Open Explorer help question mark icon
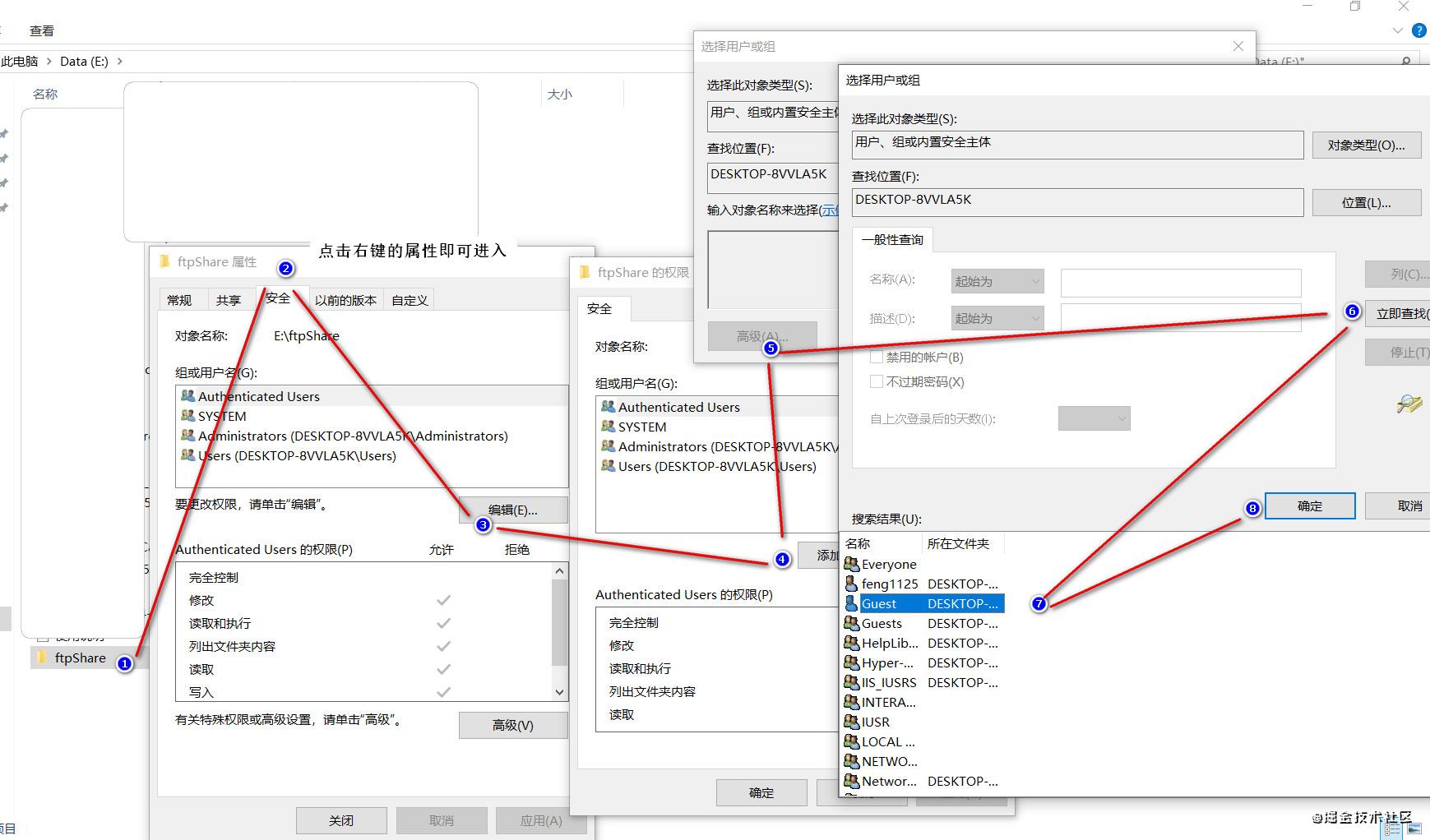The height and width of the screenshot is (840, 1430). point(1418,30)
